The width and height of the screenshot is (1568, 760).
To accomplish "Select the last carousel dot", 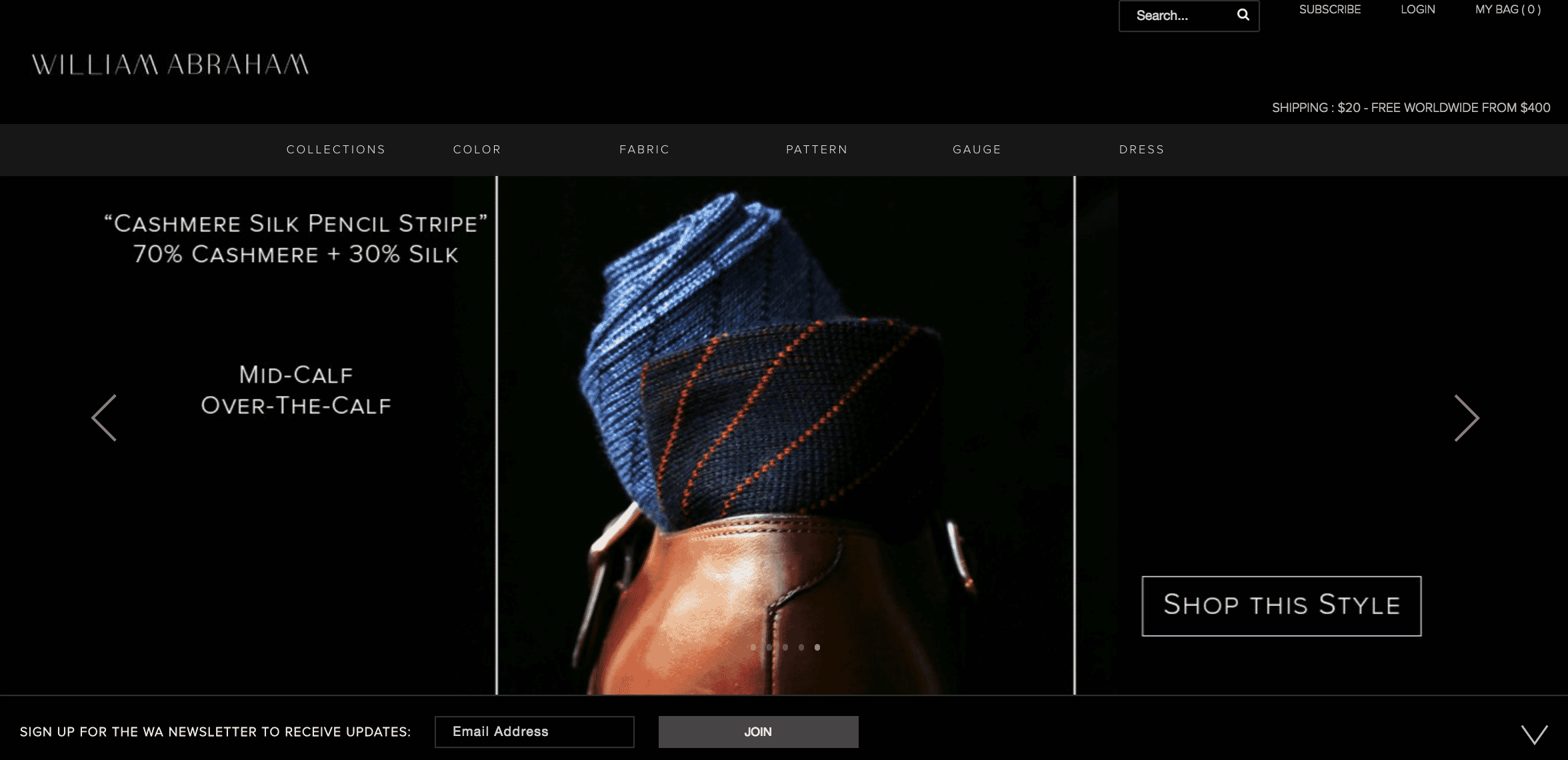I will point(817,647).
